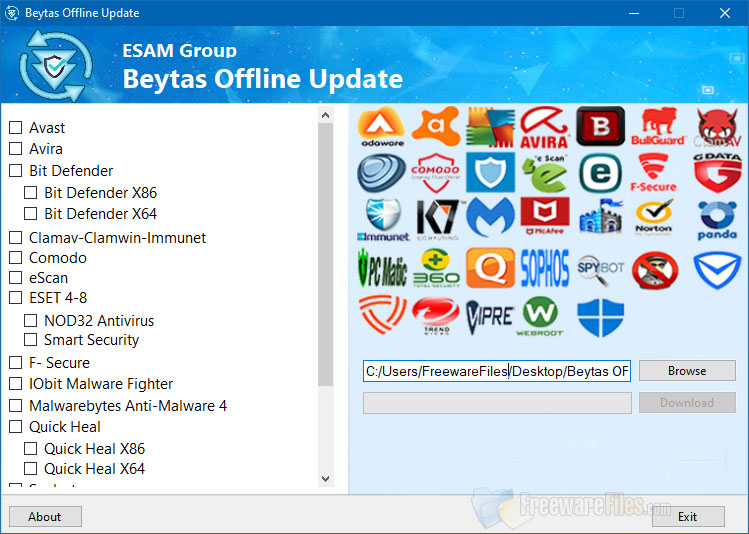Image resolution: width=749 pixels, height=534 pixels.
Task: Check Quick Heal X64 option
Action: point(31,469)
